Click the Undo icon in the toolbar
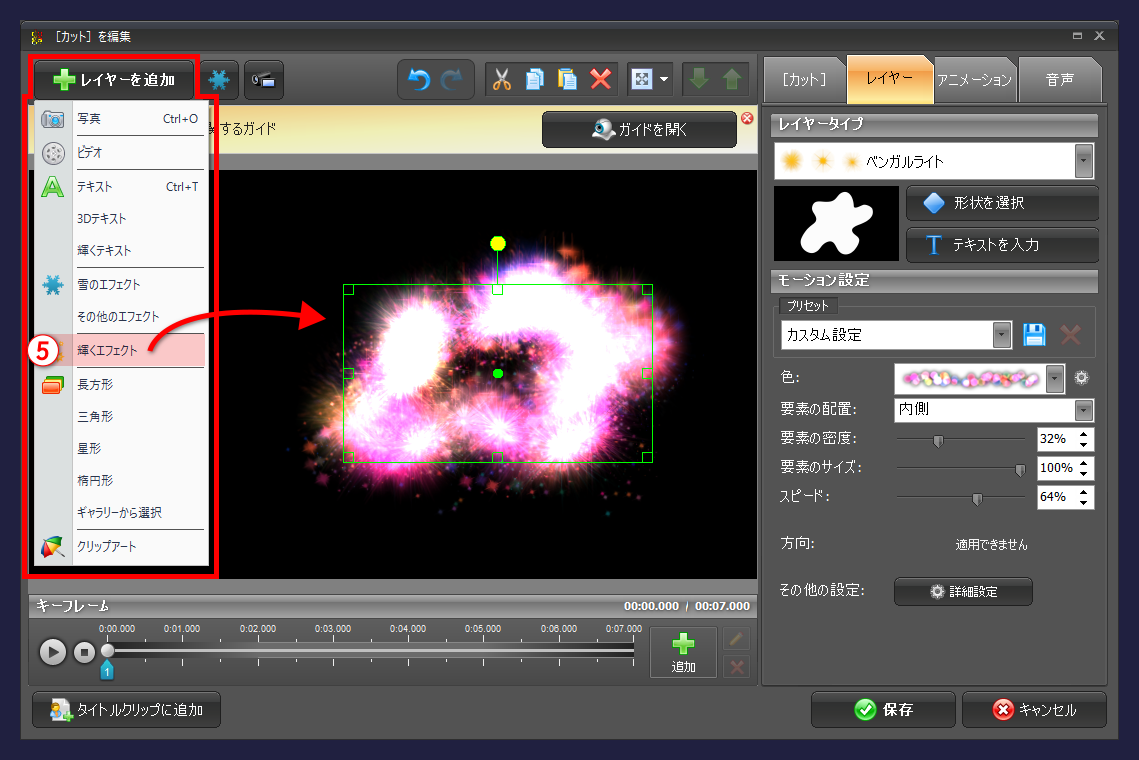The image size is (1139, 760). 418,80
